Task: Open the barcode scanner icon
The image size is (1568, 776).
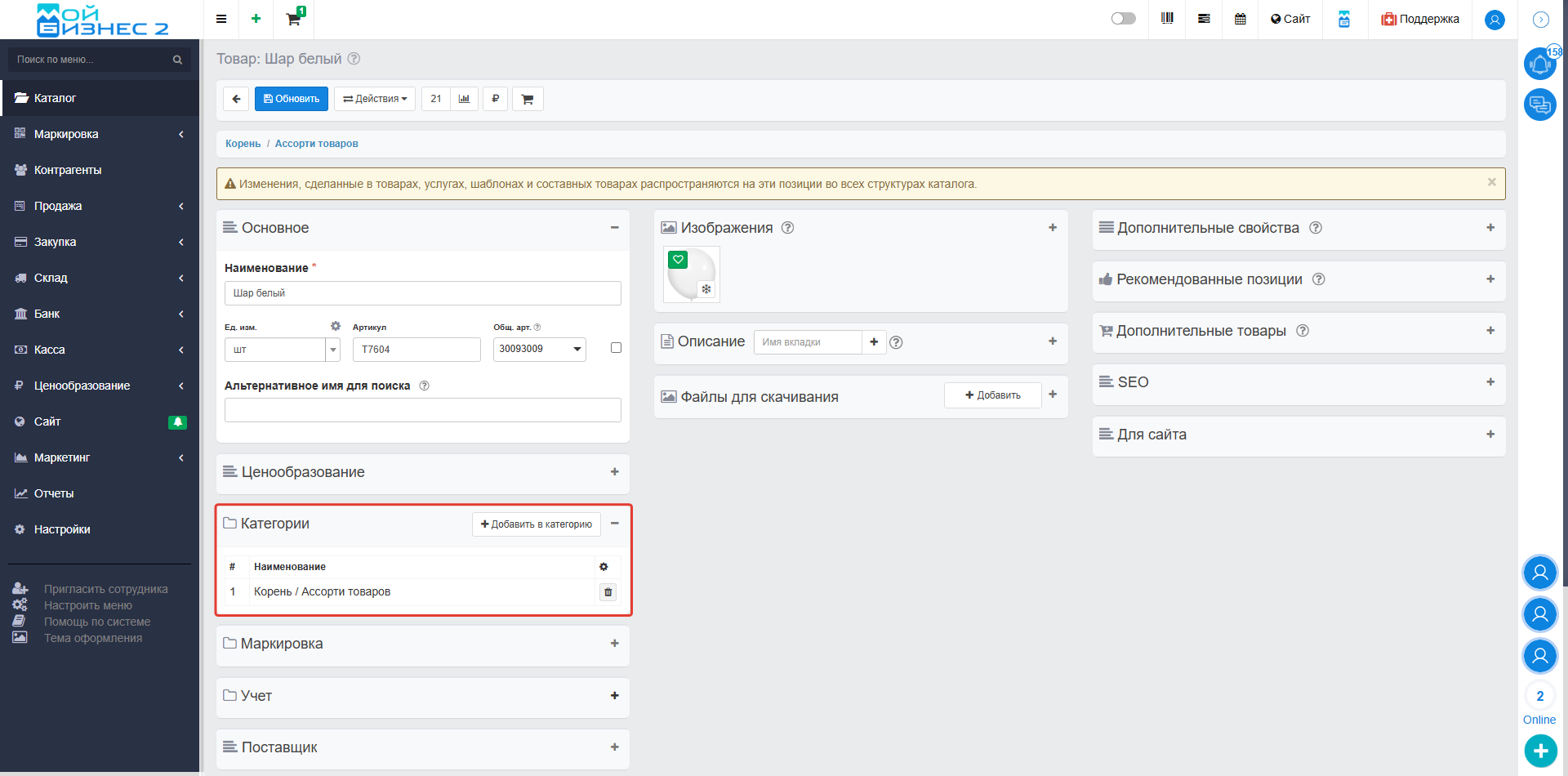Action: click(1167, 19)
